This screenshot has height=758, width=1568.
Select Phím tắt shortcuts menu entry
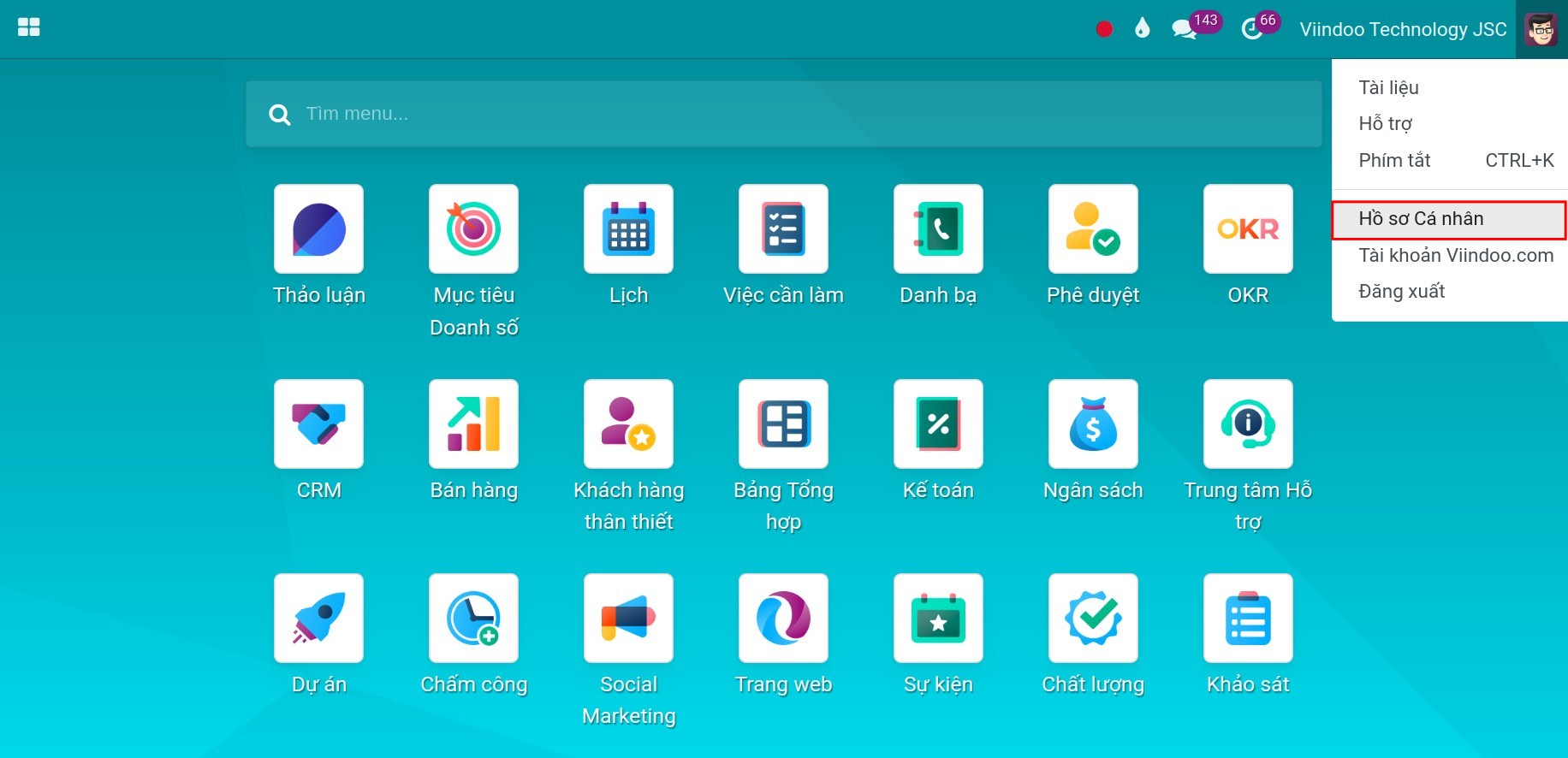coord(1450,160)
